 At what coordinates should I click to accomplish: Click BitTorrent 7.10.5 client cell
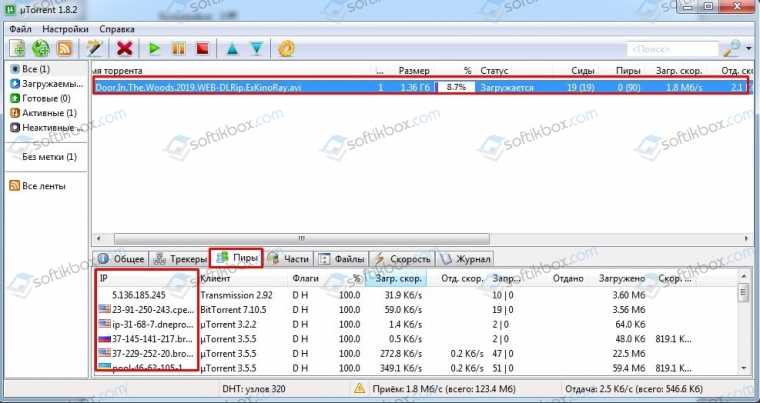click(x=233, y=309)
